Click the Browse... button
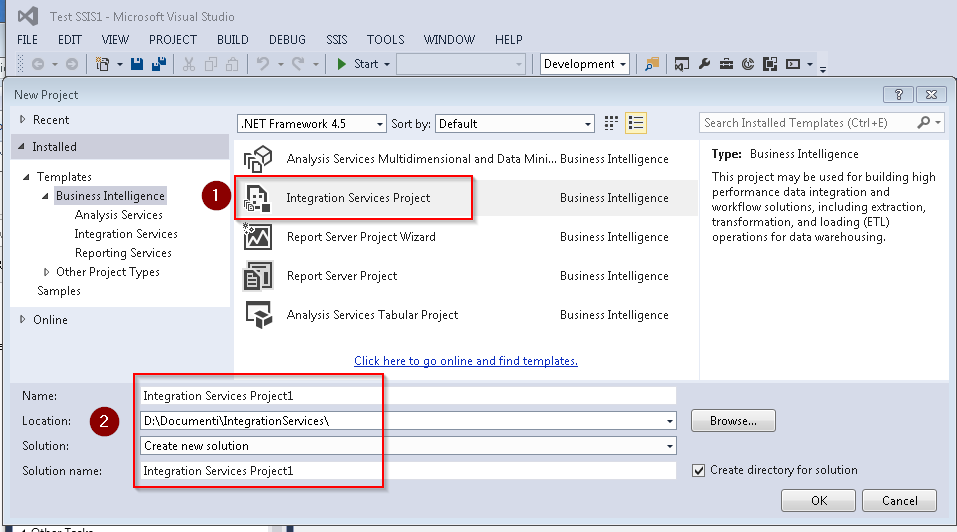 [733, 420]
